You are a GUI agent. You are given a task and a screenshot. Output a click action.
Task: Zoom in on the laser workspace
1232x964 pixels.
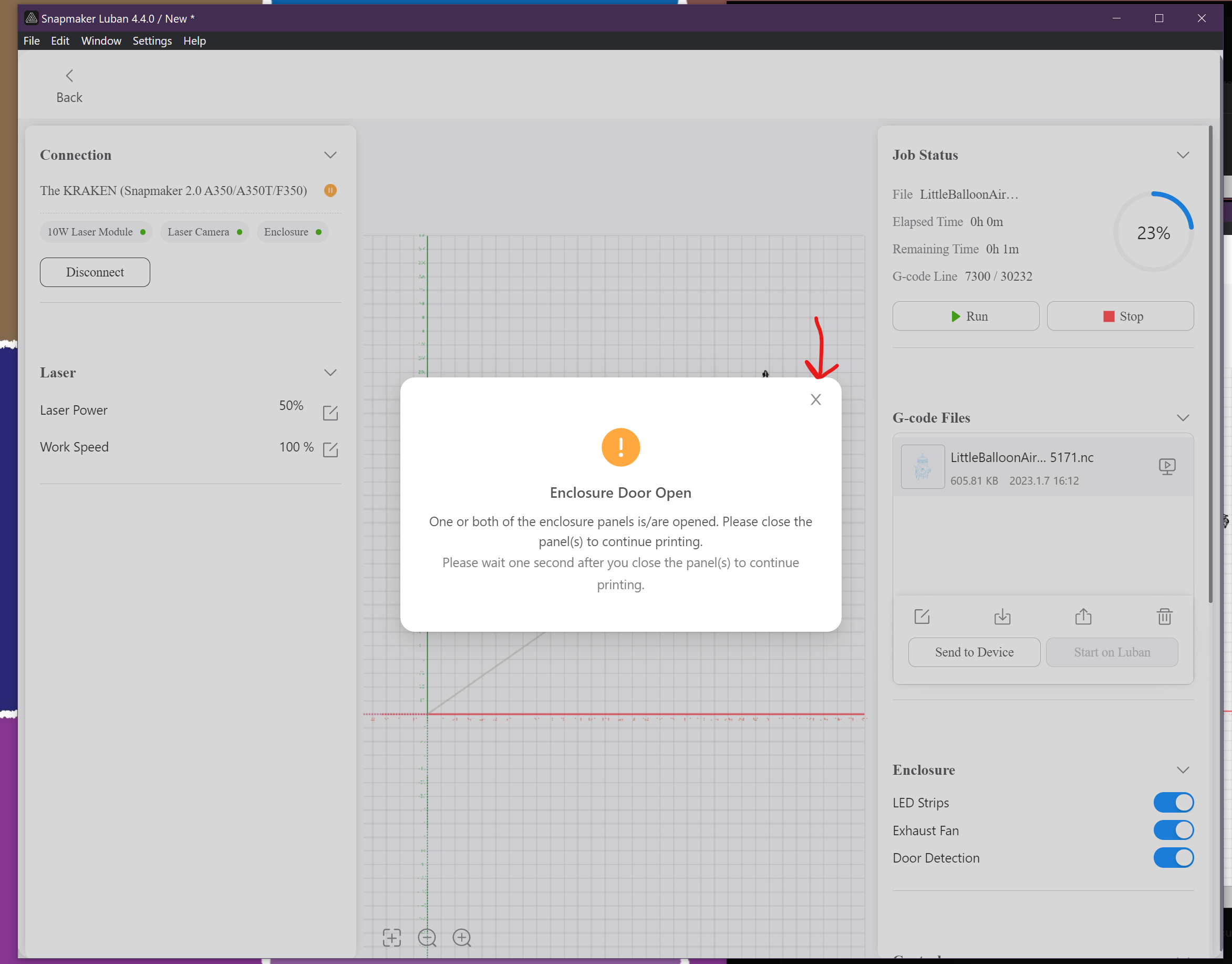pos(462,937)
